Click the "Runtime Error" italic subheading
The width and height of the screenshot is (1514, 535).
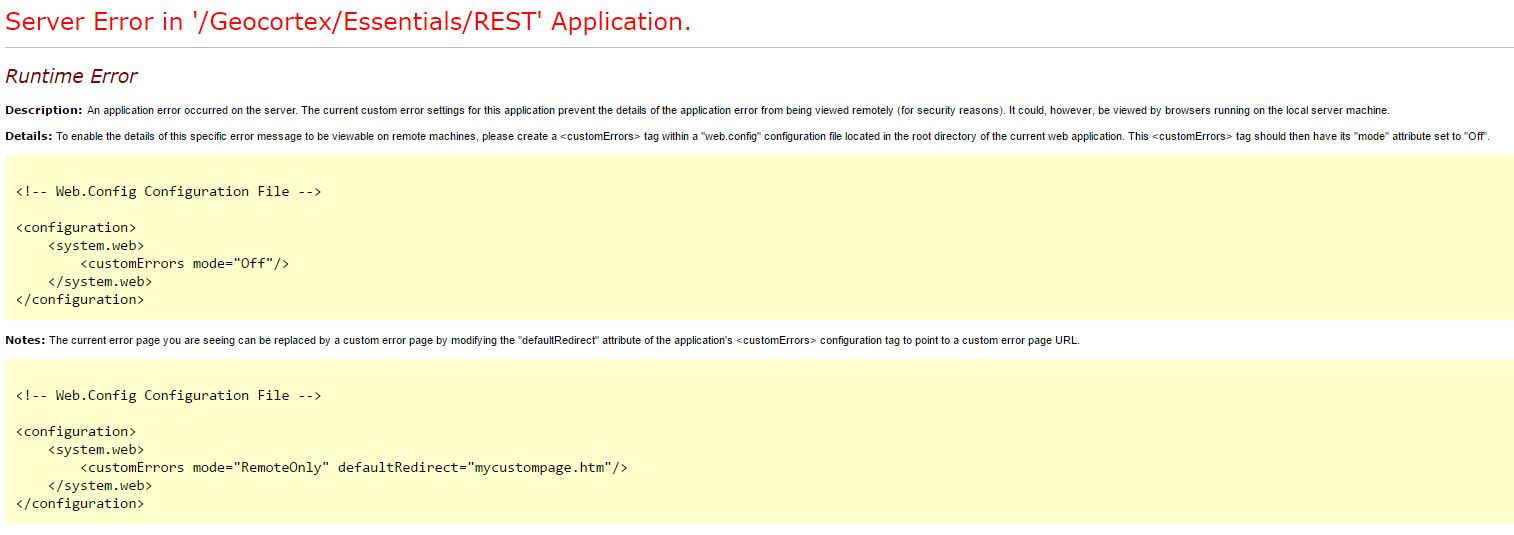tap(71, 76)
